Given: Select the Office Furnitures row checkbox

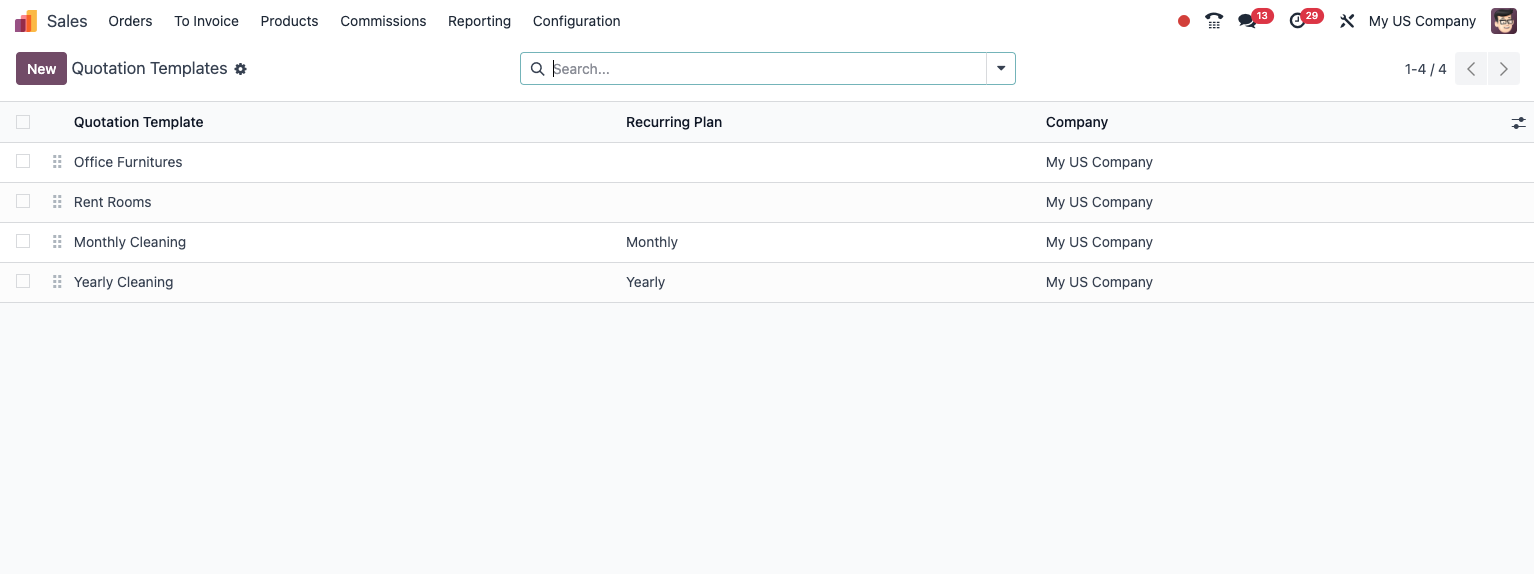Looking at the screenshot, I should point(23,161).
